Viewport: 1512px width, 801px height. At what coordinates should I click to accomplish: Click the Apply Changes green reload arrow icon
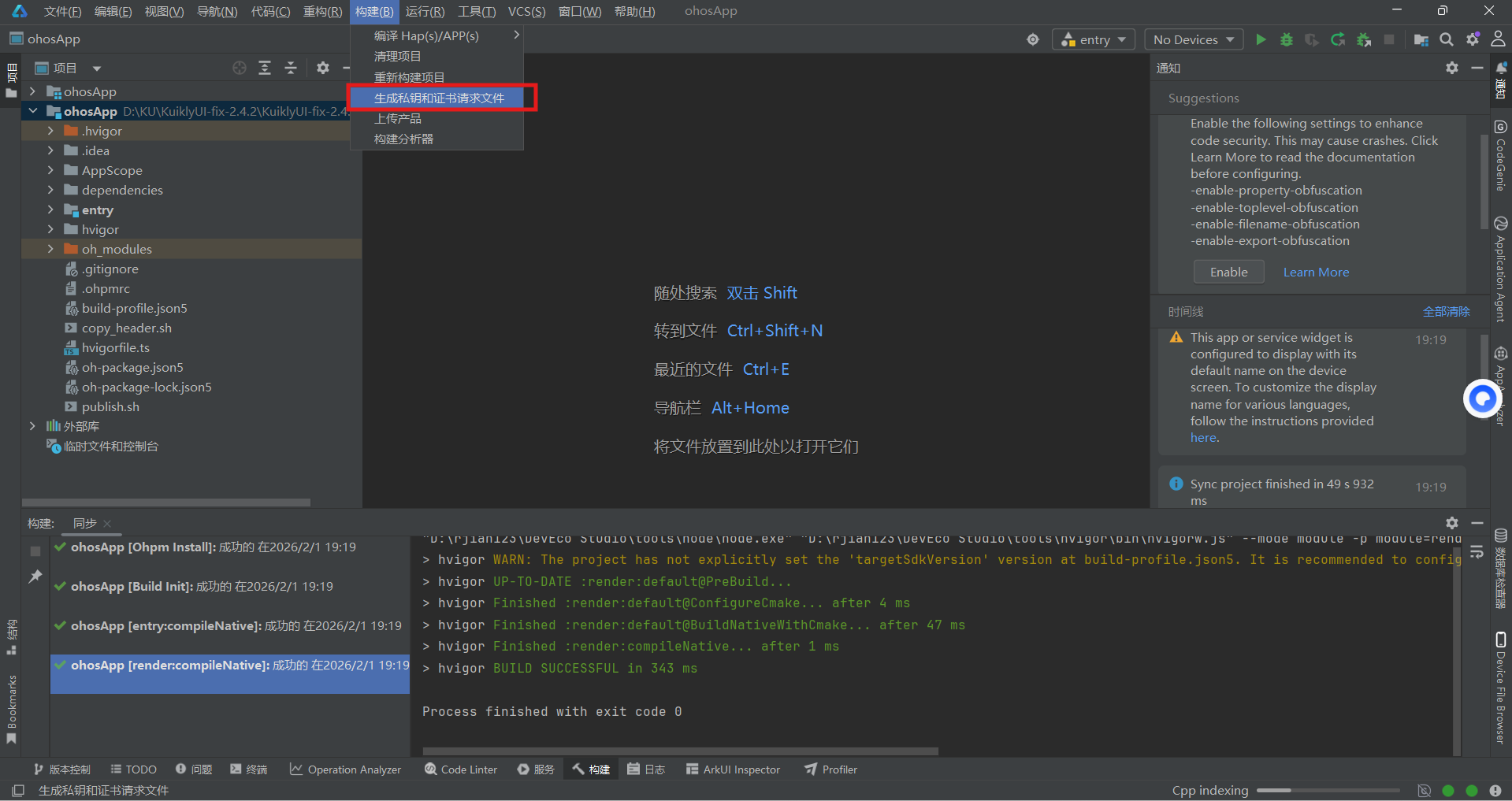pyautogui.click(x=1338, y=39)
